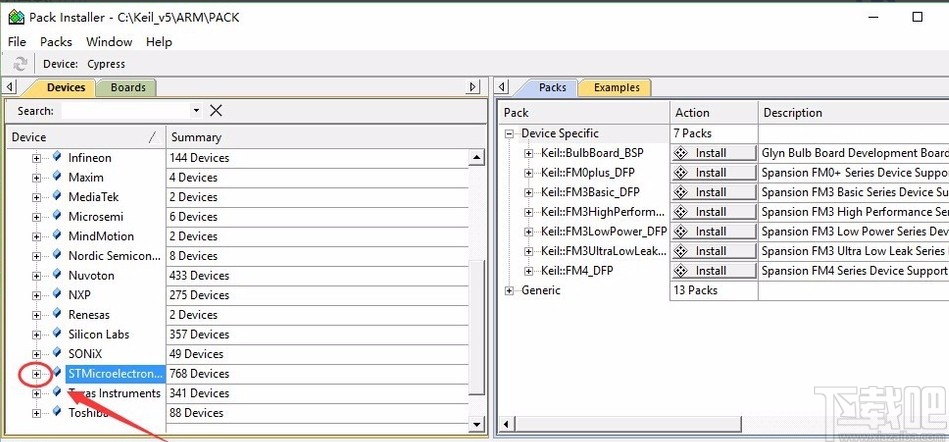This screenshot has width=949, height=442.
Task: Open the search history dropdown arrow
Action: click(x=195, y=111)
